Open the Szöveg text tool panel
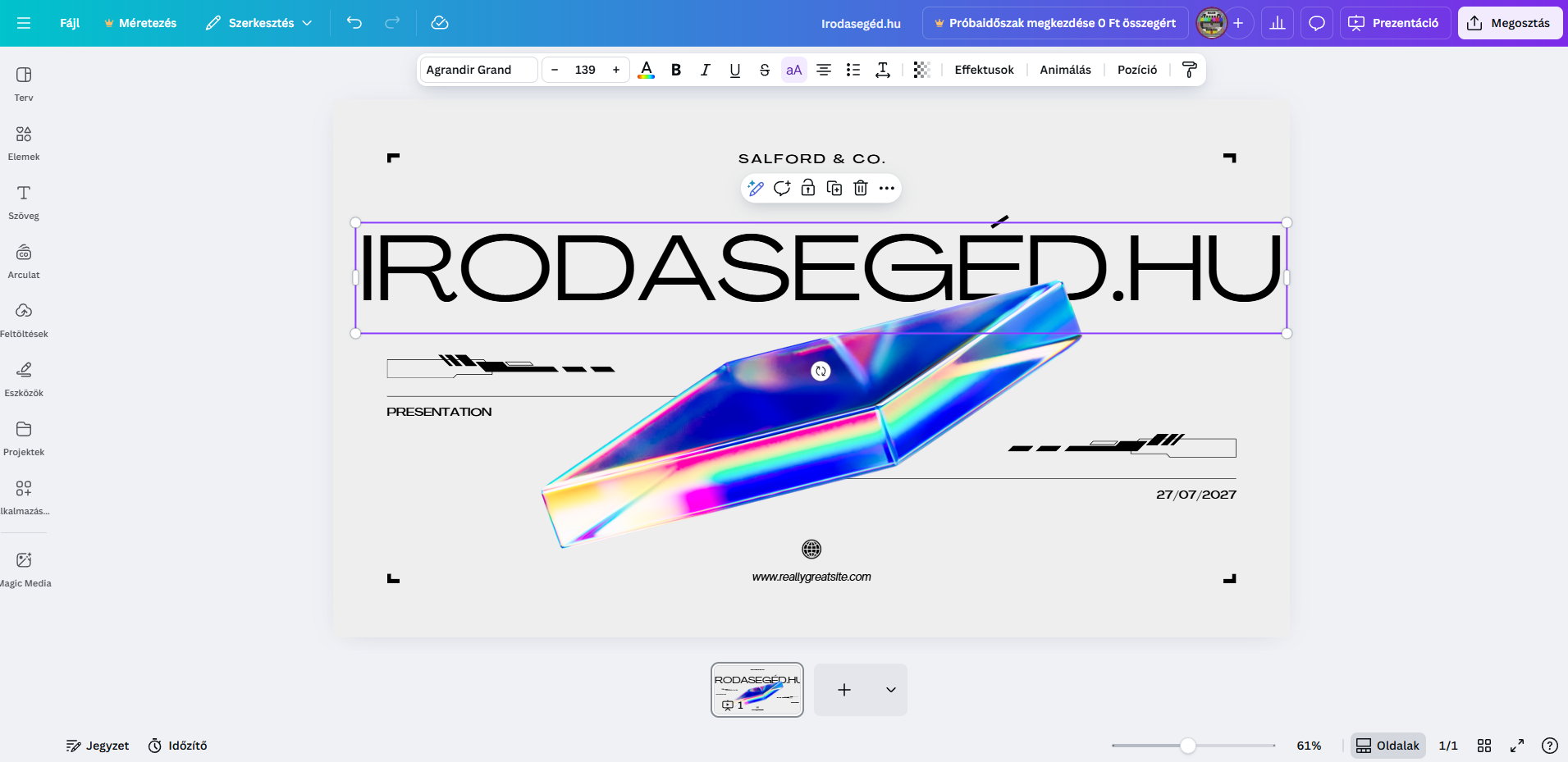The width and height of the screenshot is (1568, 762). pyautogui.click(x=24, y=202)
